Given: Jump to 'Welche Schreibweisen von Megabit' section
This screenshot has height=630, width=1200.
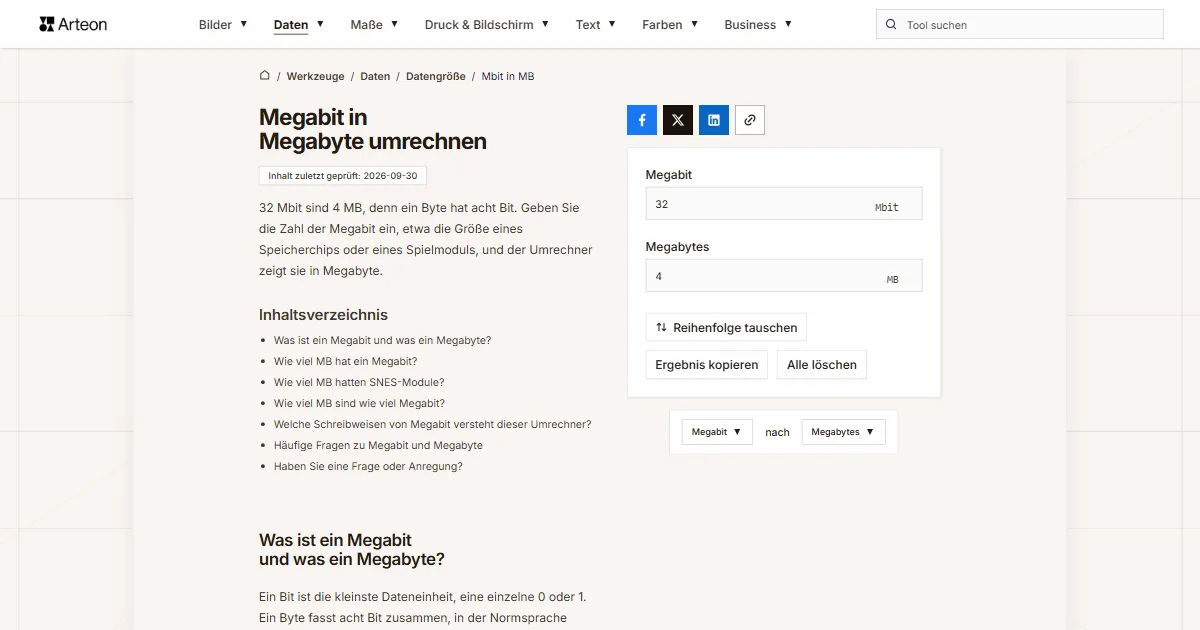Looking at the screenshot, I should coord(433,424).
